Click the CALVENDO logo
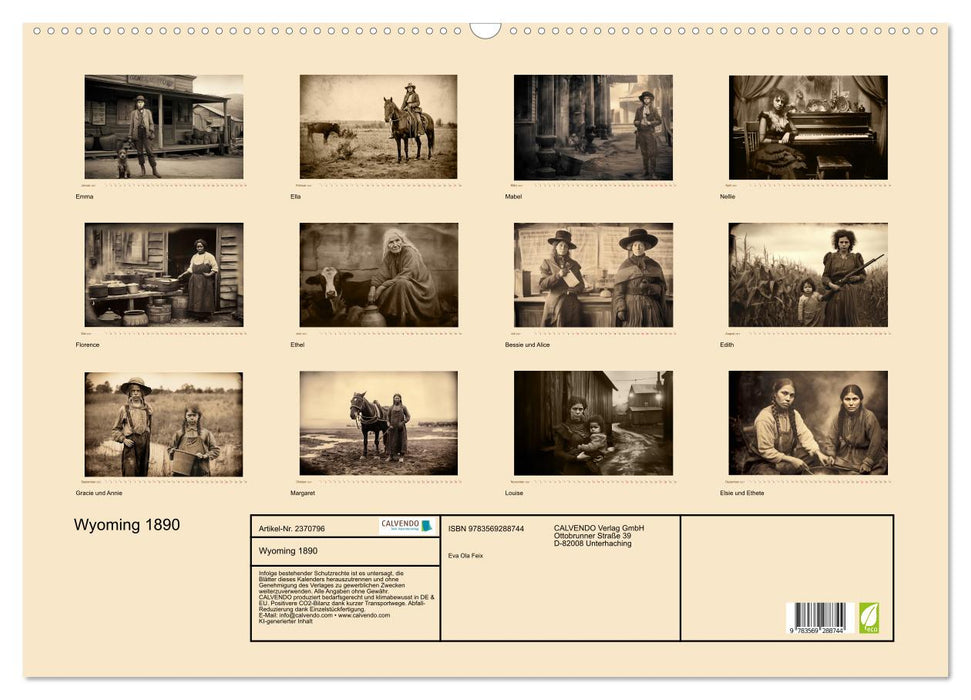The image size is (971, 700). tap(407, 526)
